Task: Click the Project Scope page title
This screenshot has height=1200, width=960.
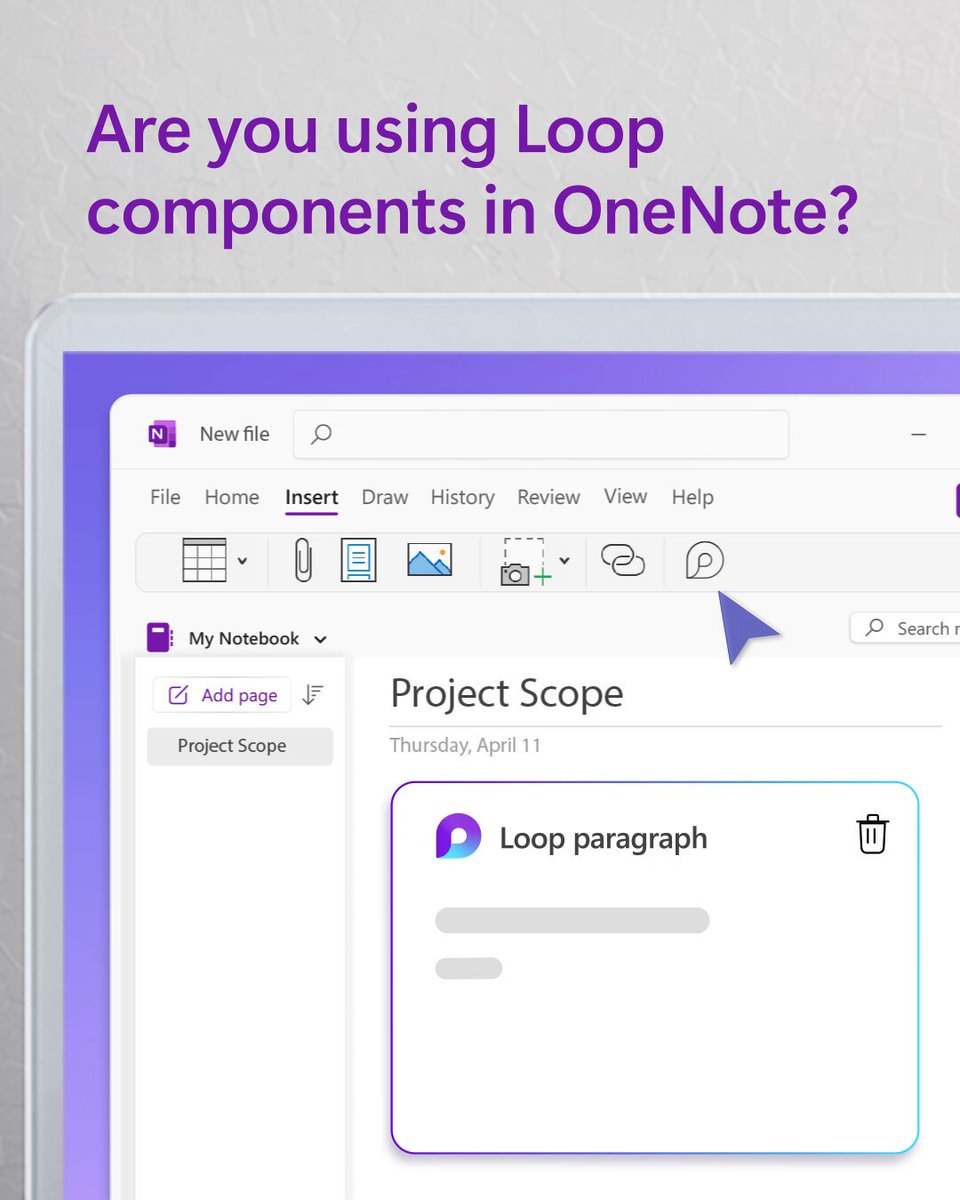Action: pyautogui.click(x=507, y=694)
